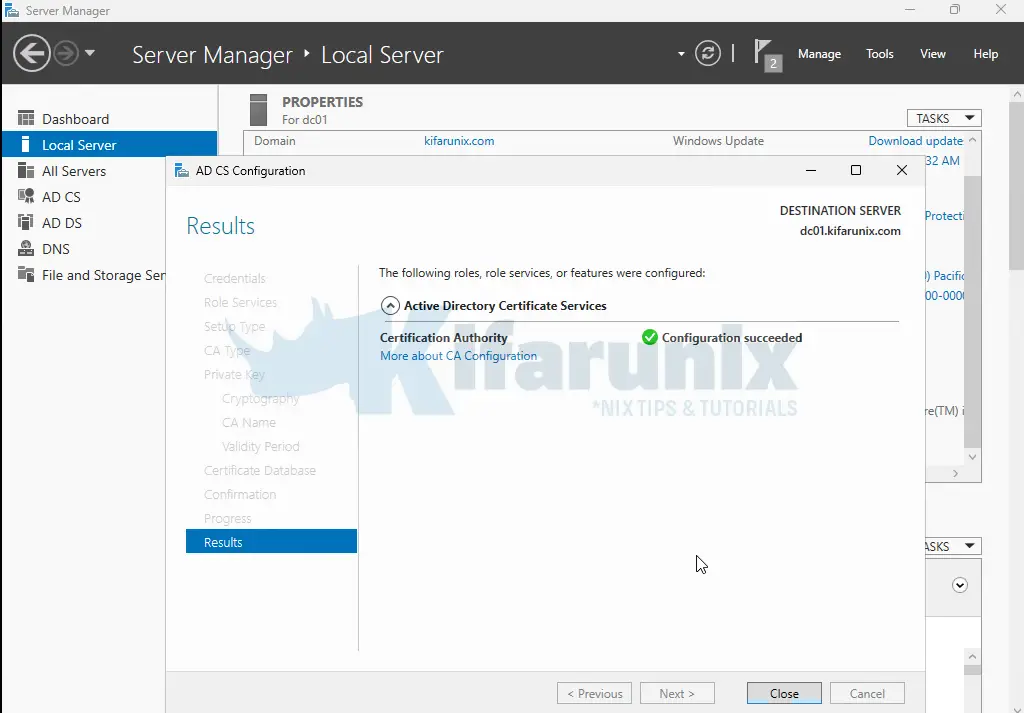Click the Server Manager breadcrumb in header
This screenshot has width=1024, height=713.
[x=212, y=55]
